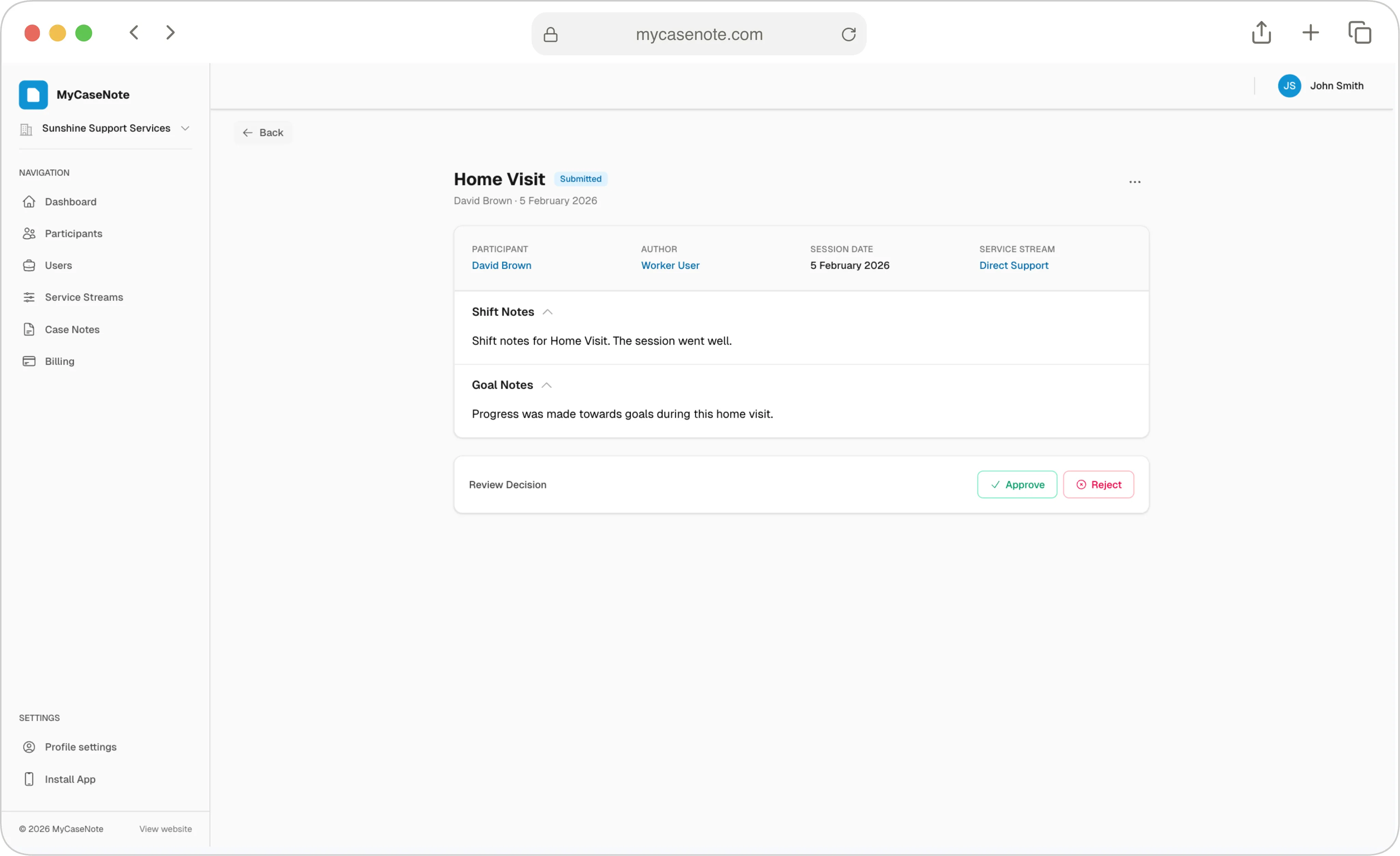The width and height of the screenshot is (1400, 856).
Task: Collapse the Shift Notes section
Action: 547,312
